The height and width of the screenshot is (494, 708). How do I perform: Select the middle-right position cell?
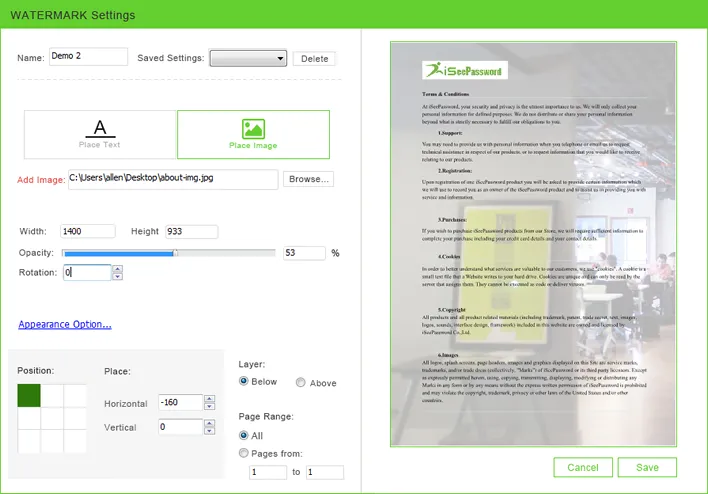(x=75, y=418)
